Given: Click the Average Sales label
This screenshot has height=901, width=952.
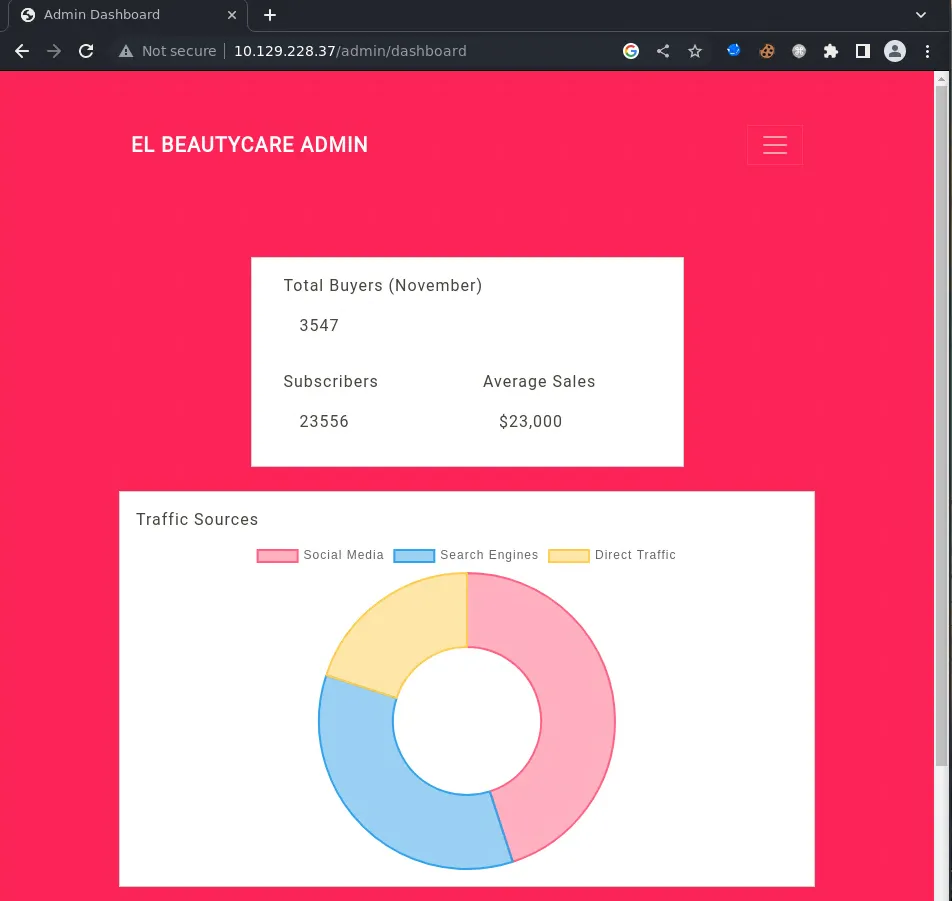Looking at the screenshot, I should pos(539,381).
